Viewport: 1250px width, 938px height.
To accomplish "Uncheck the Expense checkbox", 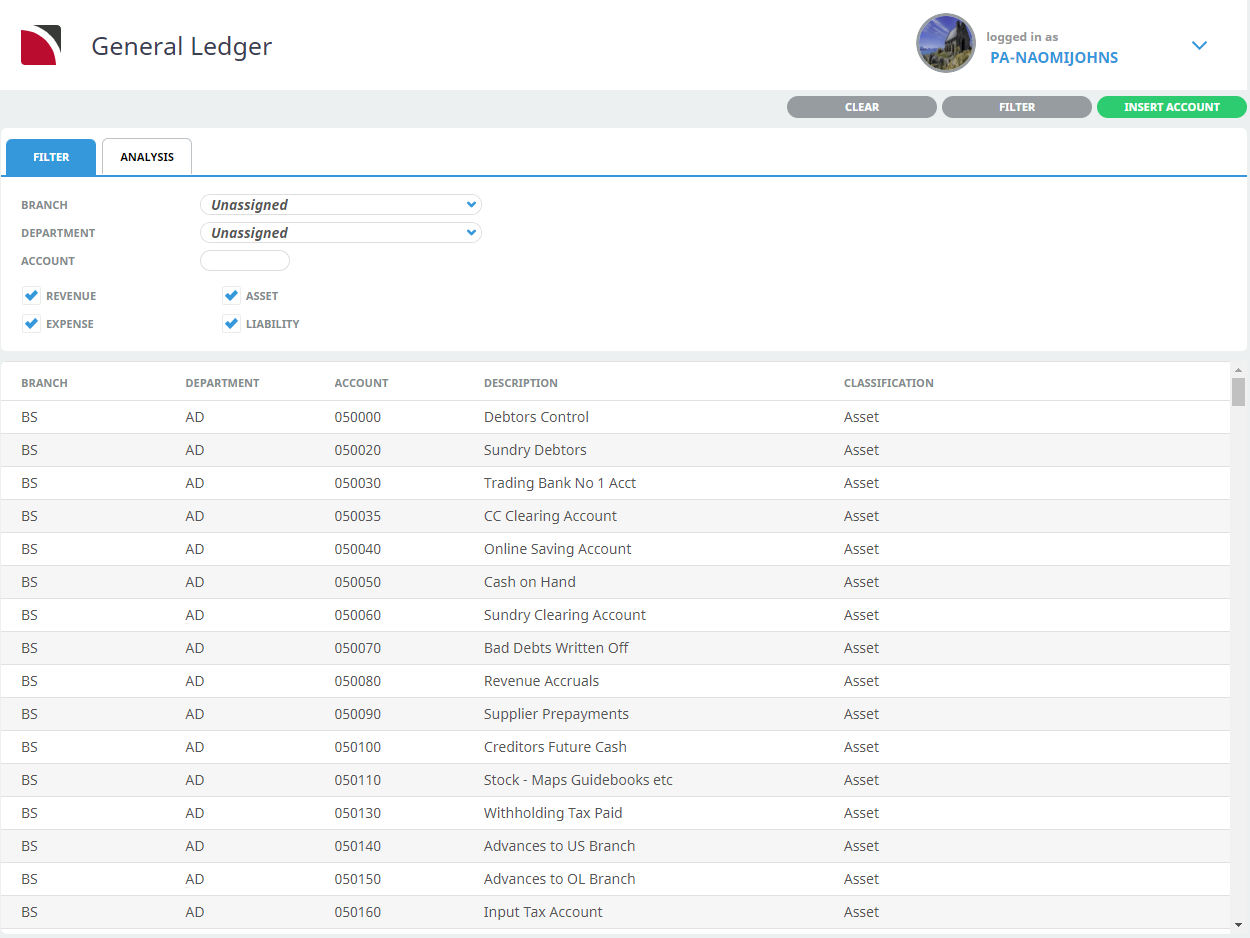I will click(32, 324).
